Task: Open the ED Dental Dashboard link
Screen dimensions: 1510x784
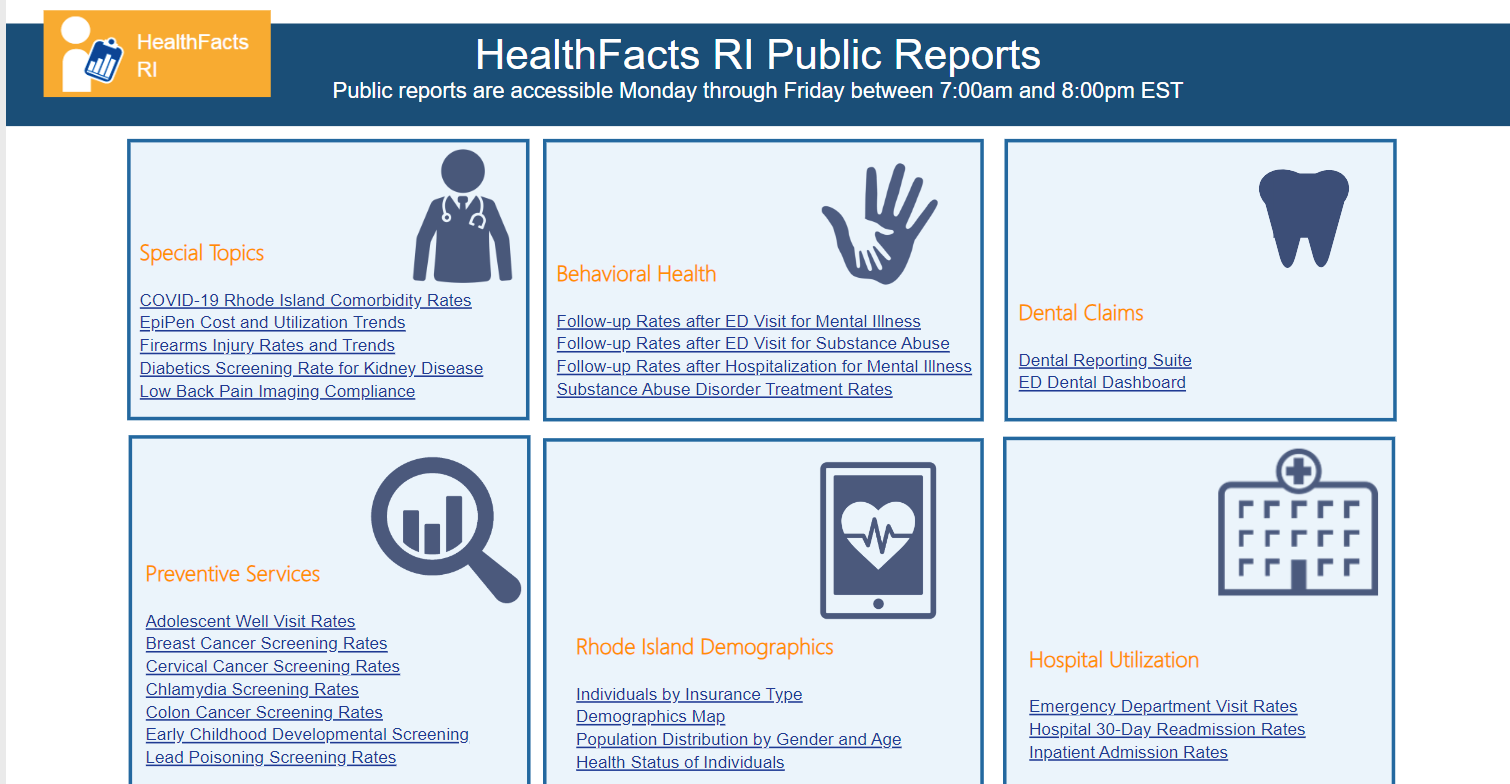Action: click(x=1102, y=382)
